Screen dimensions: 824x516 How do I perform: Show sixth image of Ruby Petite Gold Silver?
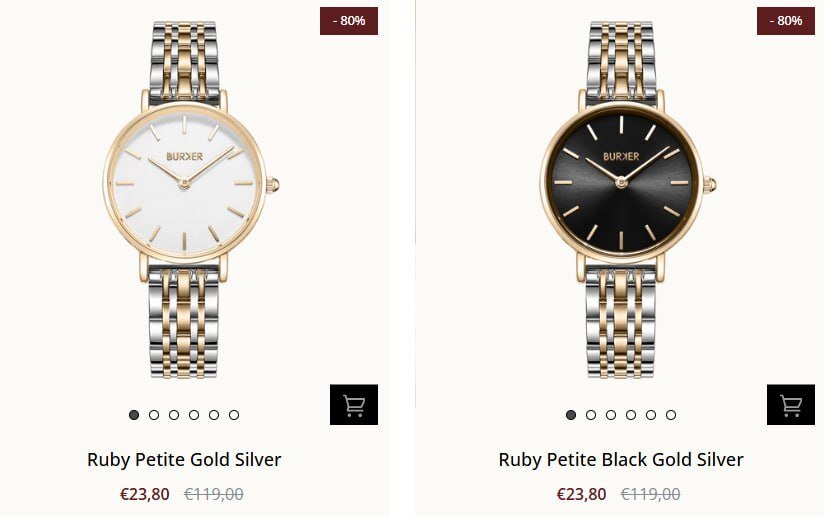click(x=234, y=415)
